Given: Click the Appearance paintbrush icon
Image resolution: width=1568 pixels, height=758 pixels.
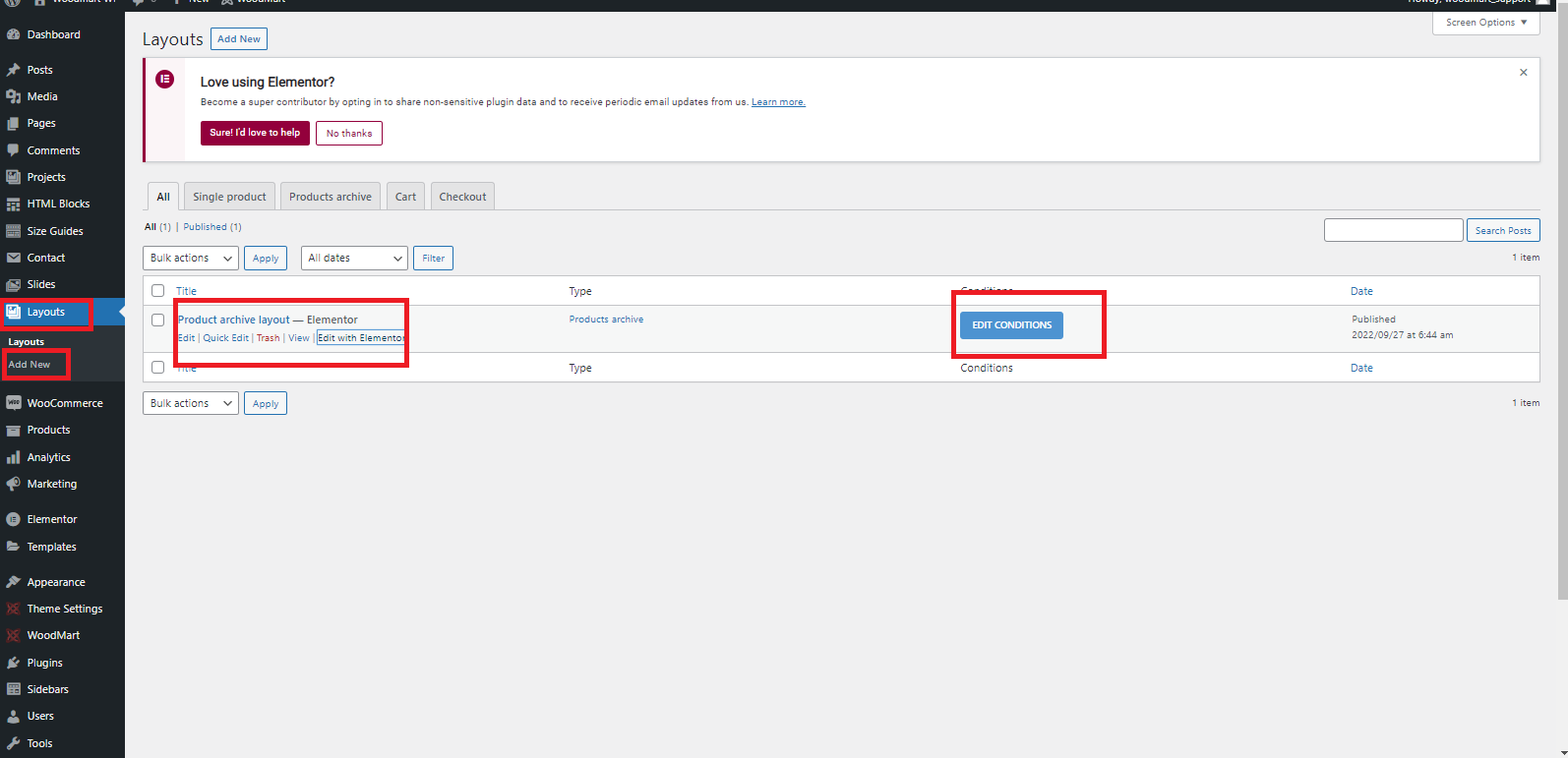Looking at the screenshot, I should point(14,582).
